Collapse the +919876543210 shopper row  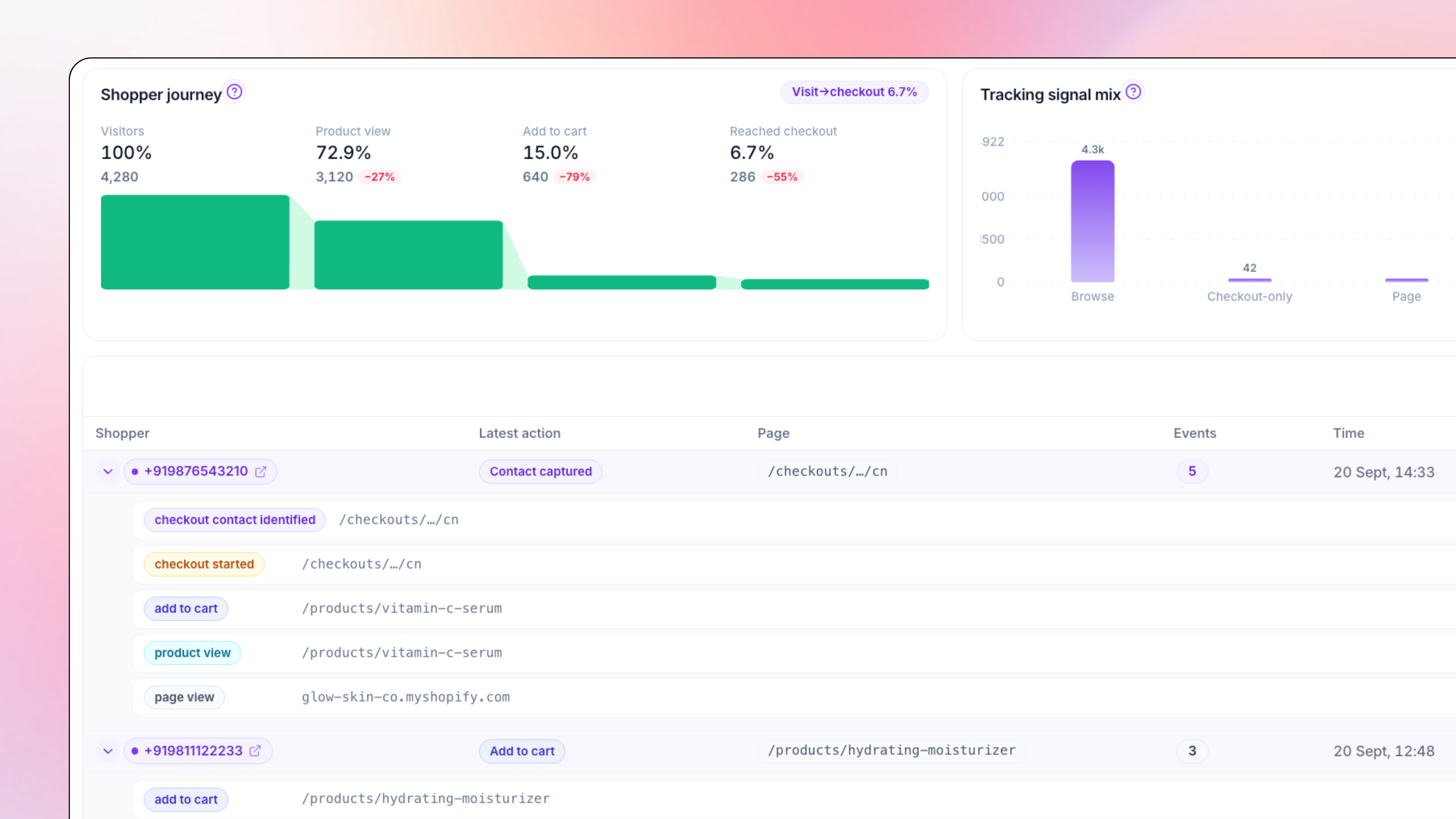pyautogui.click(x=108, y=472)
